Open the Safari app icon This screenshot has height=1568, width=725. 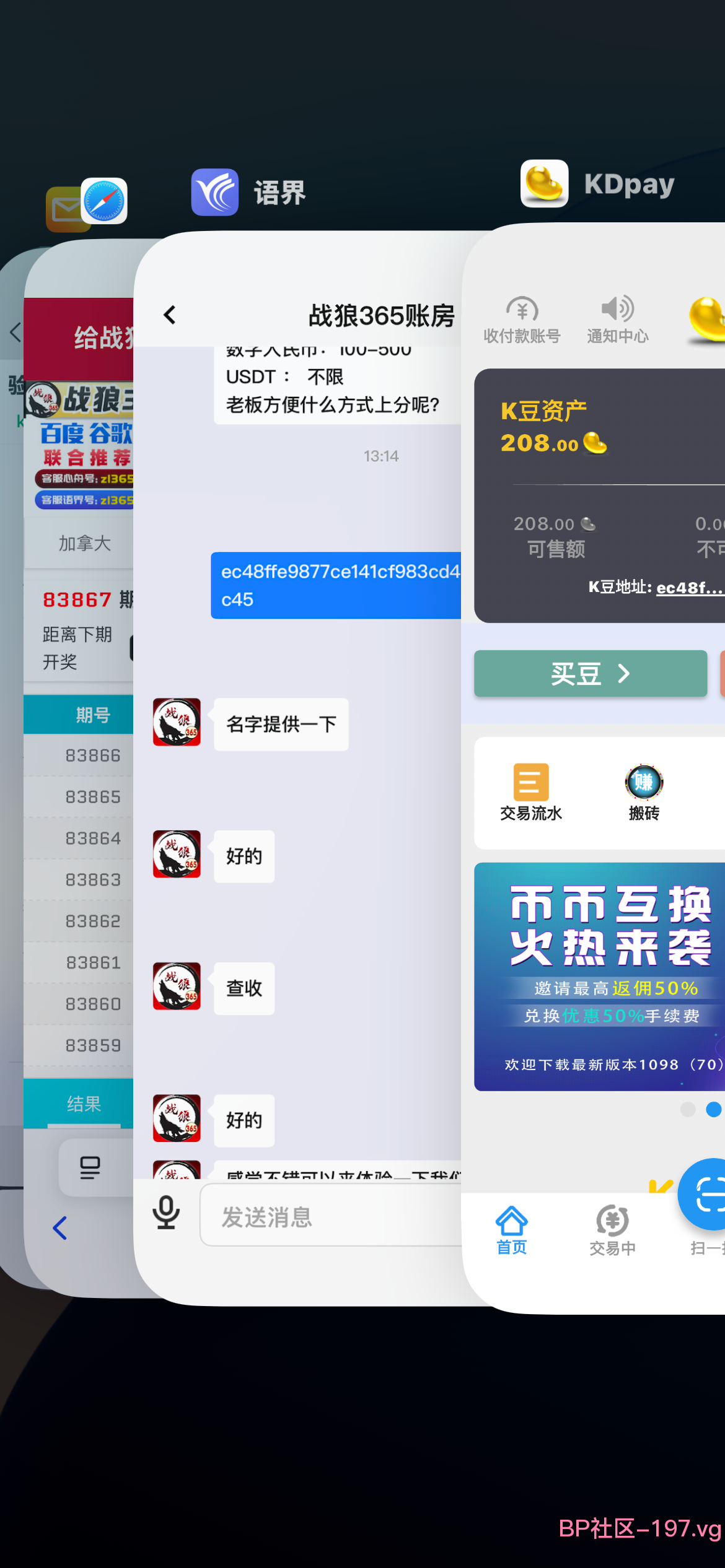tap(104, 201)
